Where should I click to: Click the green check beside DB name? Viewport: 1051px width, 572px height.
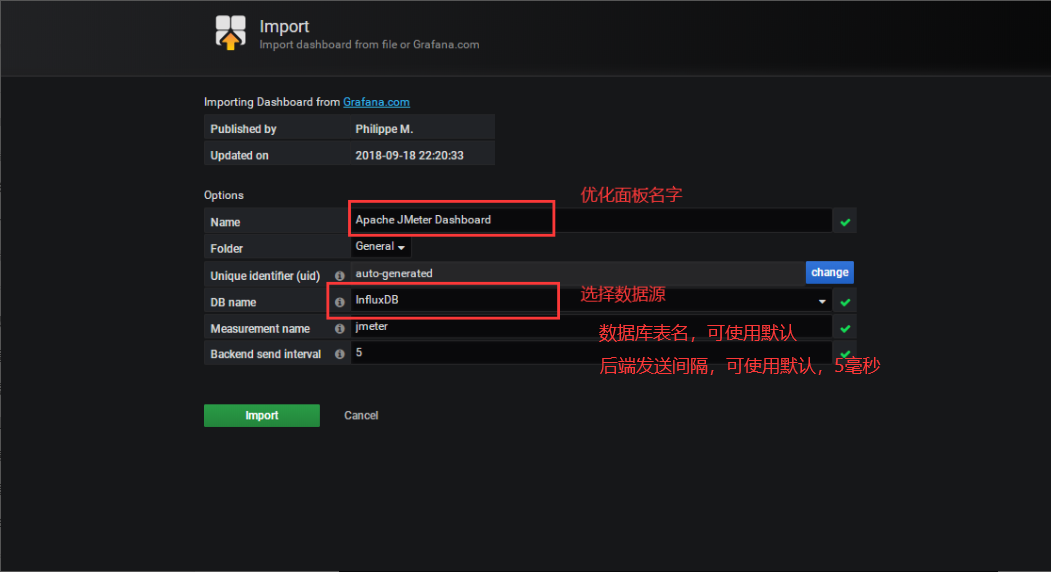(x=845, y=302)
